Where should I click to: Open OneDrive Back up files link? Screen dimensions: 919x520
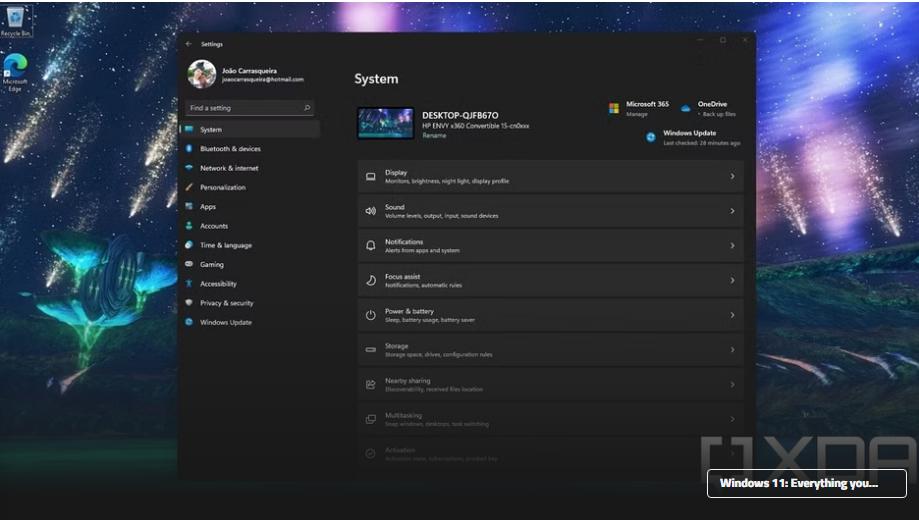coord(719,114)
